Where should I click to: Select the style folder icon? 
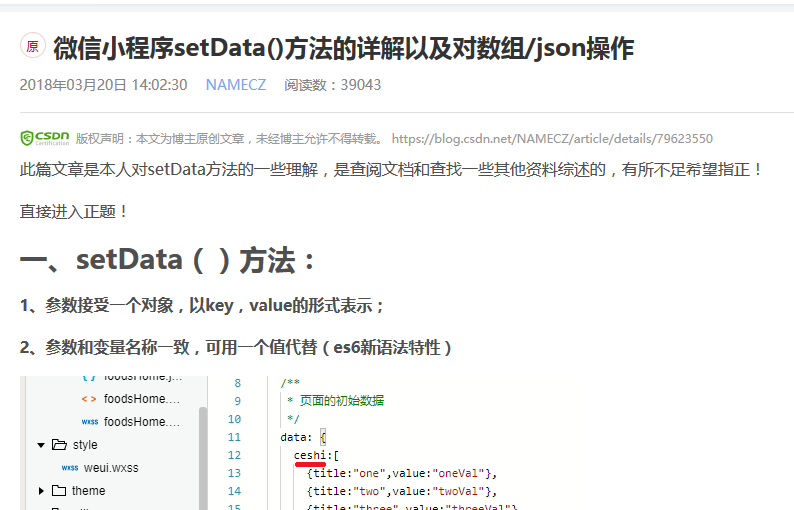click(x=59, y=445)
